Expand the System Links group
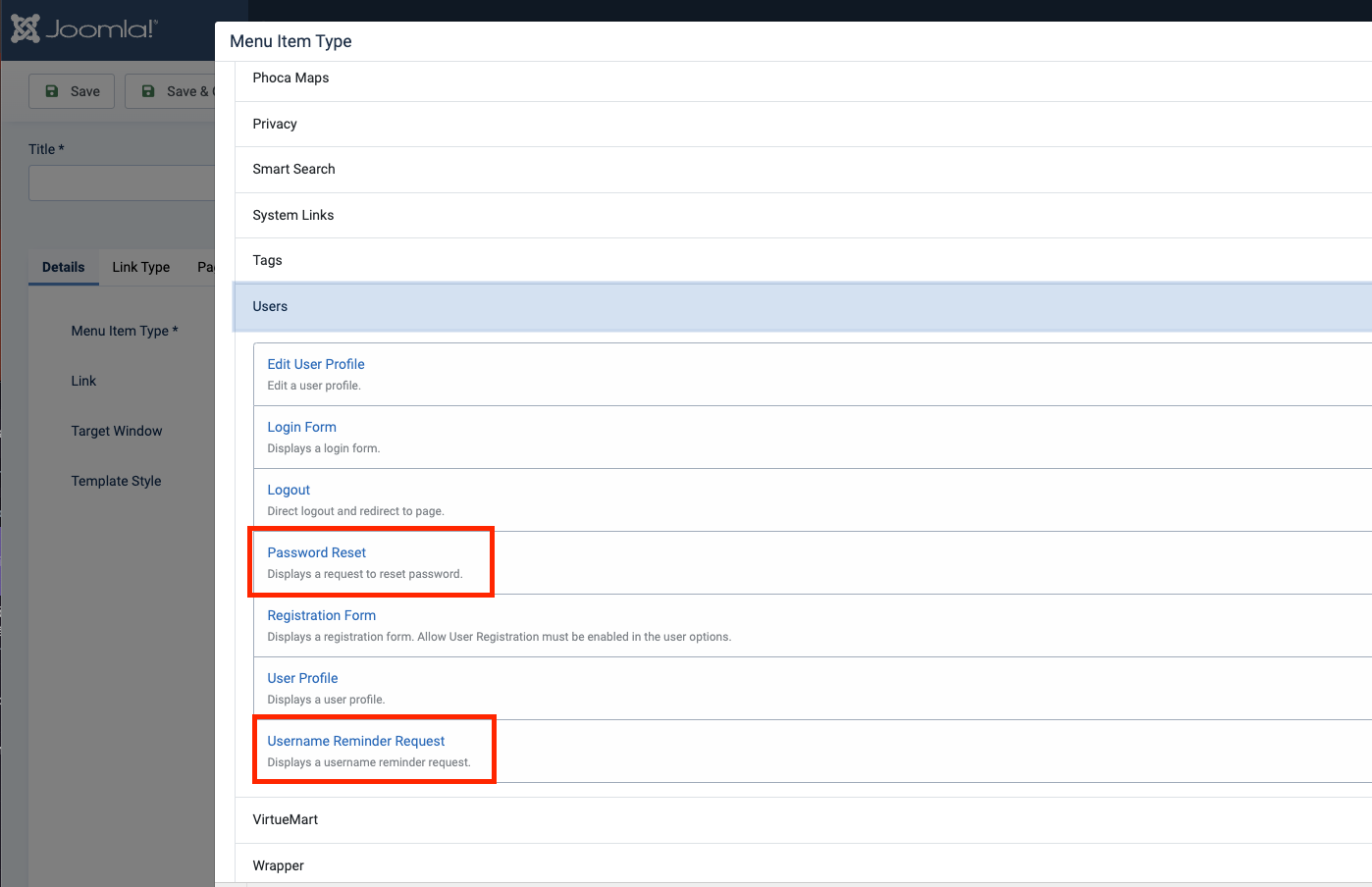Viewport: 1372px width, 887px height. tap(803, 215)
